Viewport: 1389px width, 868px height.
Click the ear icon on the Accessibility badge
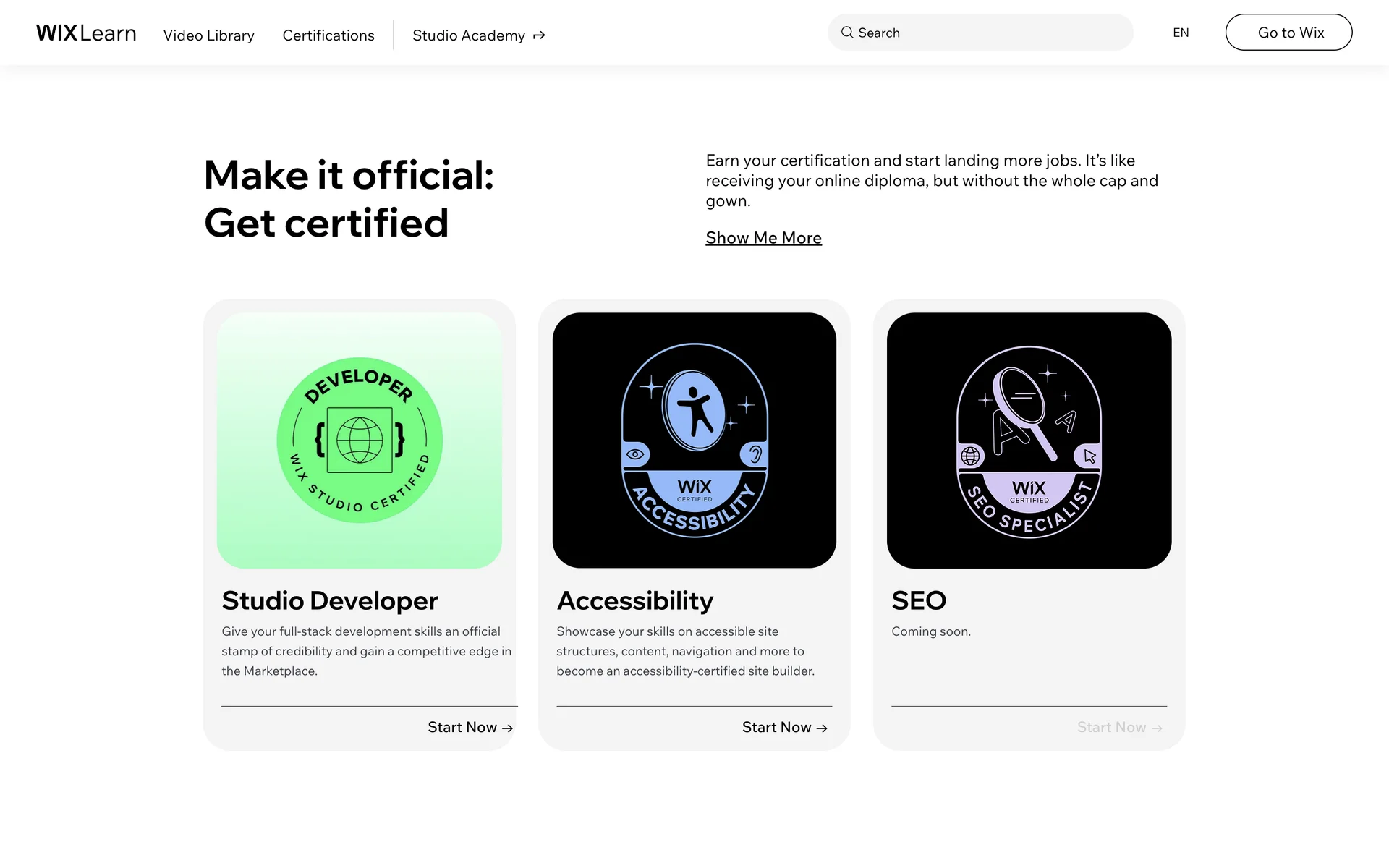coord(755,454)
